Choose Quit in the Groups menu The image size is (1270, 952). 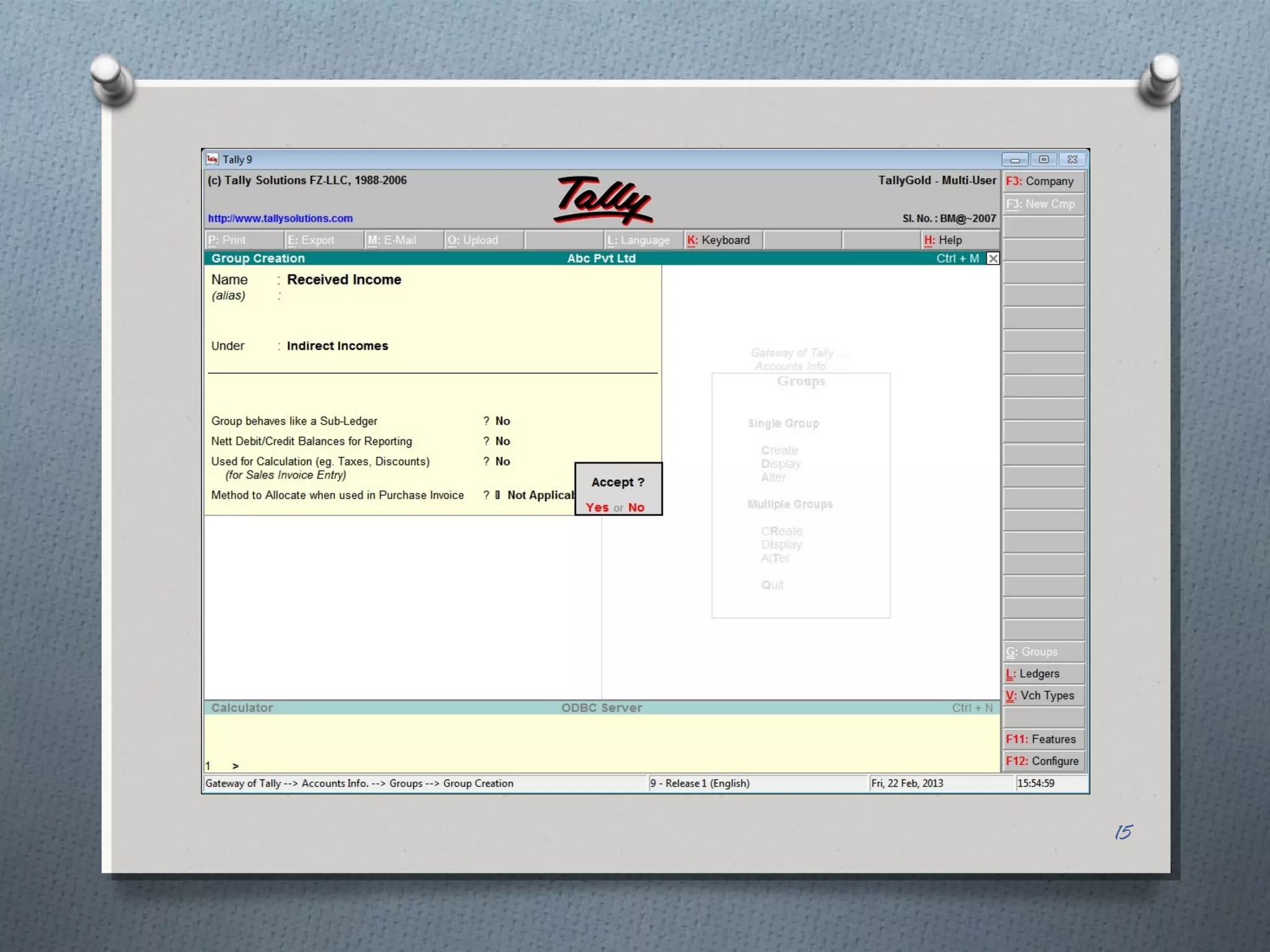[772, 585]
